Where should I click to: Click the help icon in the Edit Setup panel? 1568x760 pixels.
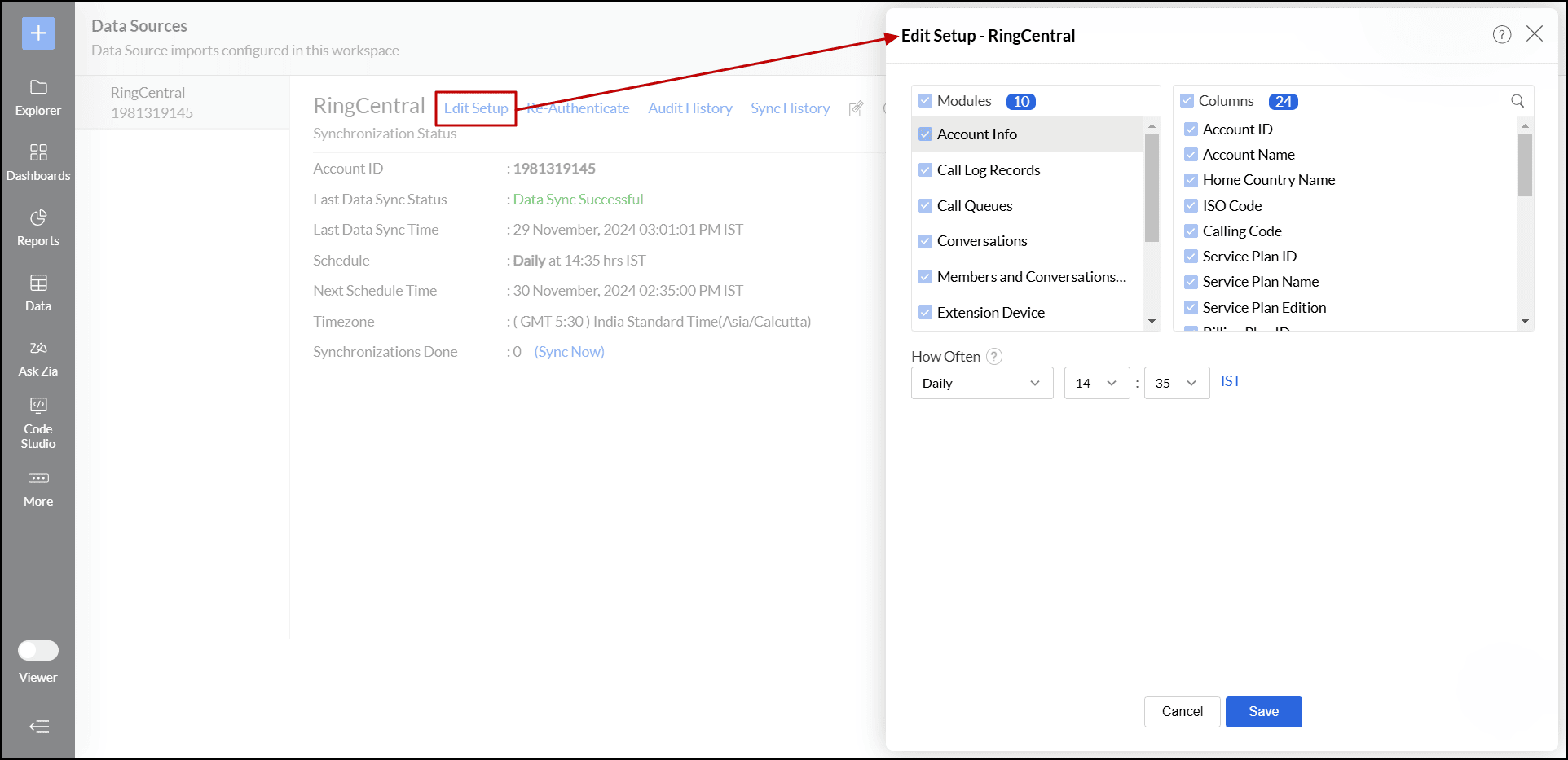1502,34
